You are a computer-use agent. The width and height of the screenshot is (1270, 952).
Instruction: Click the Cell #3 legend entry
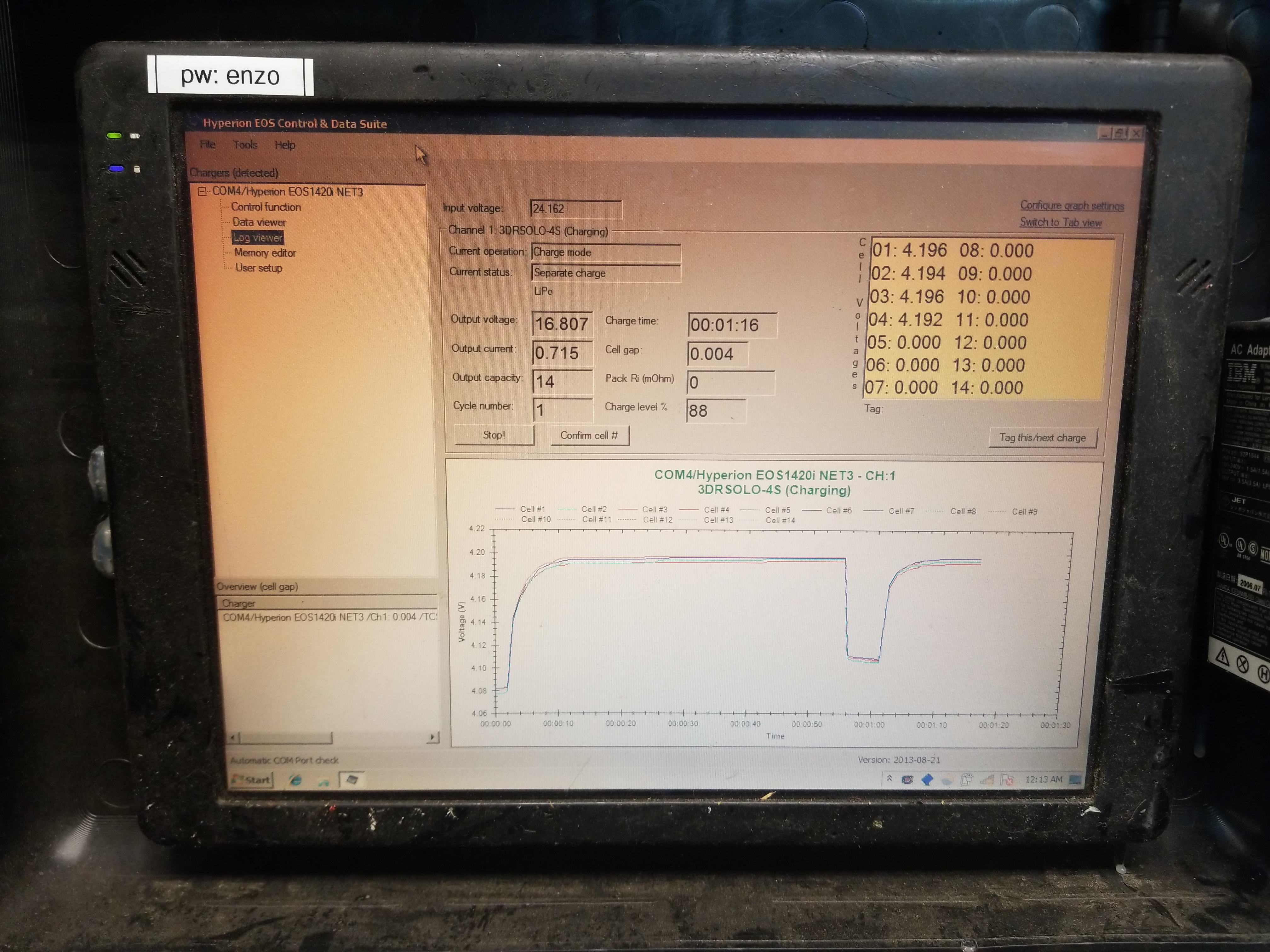643,510
